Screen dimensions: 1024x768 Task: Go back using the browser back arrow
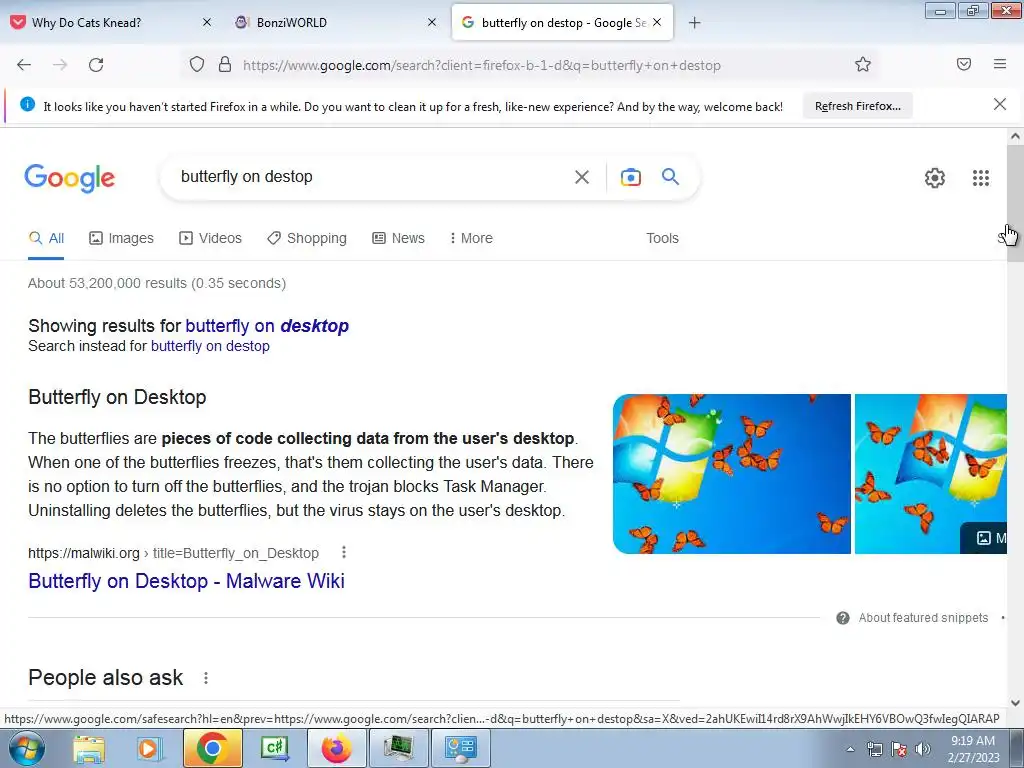point(24,65)
